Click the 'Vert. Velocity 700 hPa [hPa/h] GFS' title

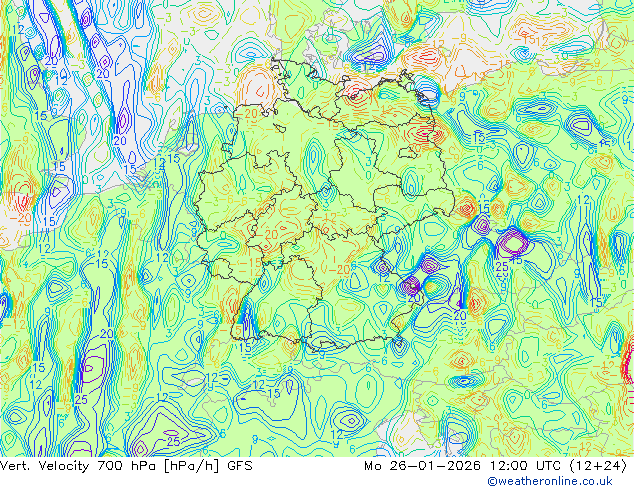126,466
